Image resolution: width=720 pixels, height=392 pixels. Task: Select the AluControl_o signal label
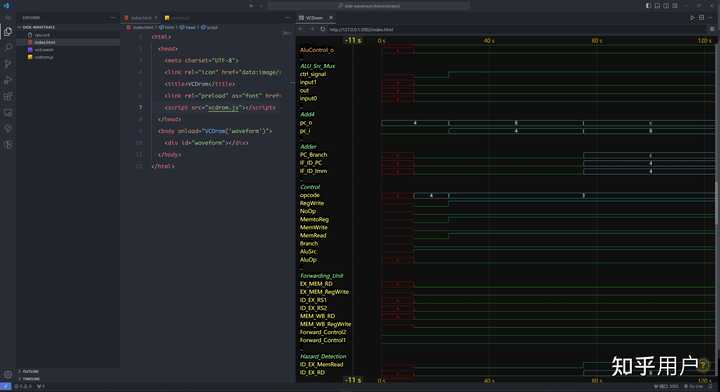point(317,50)
